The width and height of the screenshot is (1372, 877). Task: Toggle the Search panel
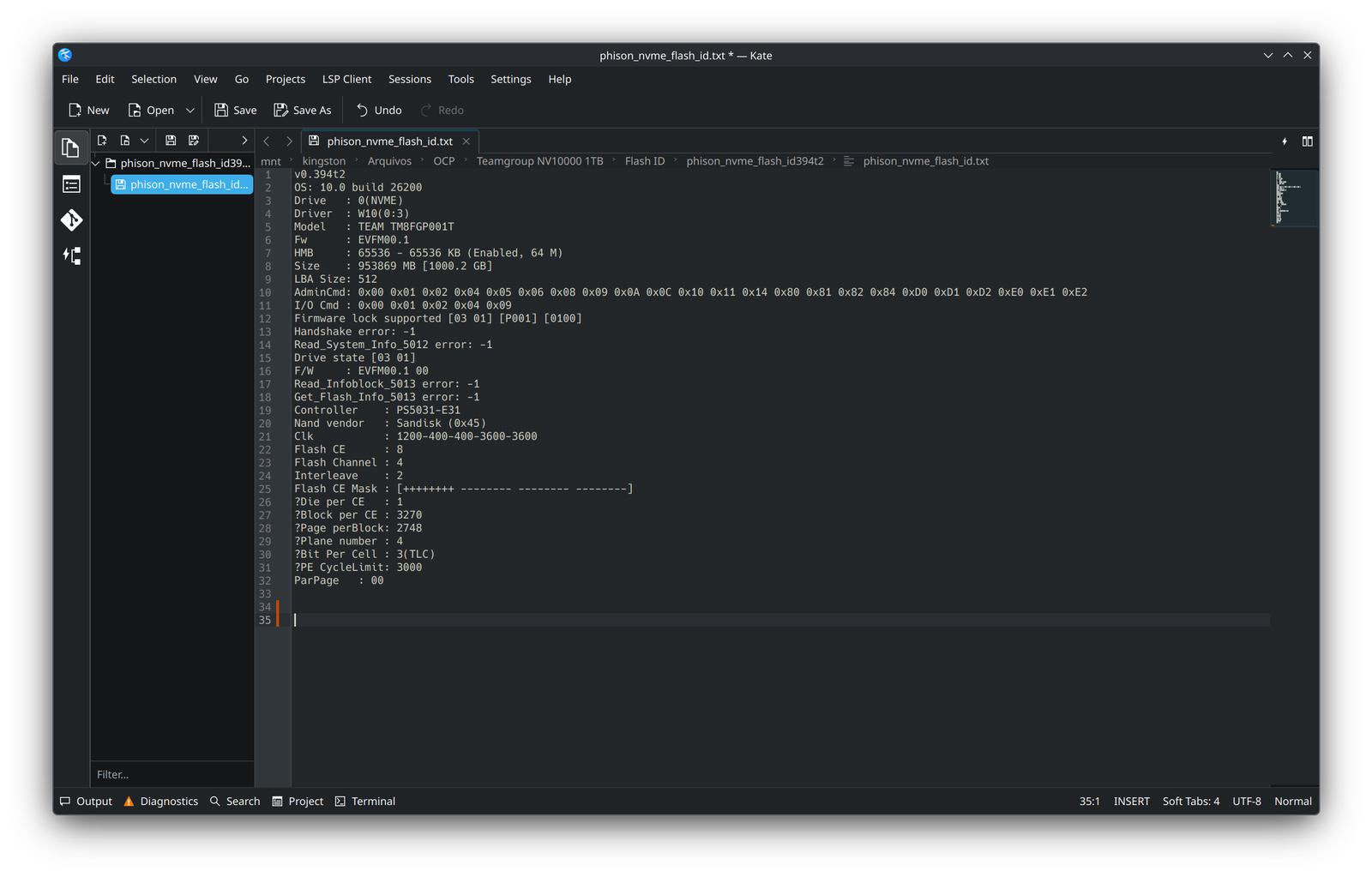click(x=235, y=802)
